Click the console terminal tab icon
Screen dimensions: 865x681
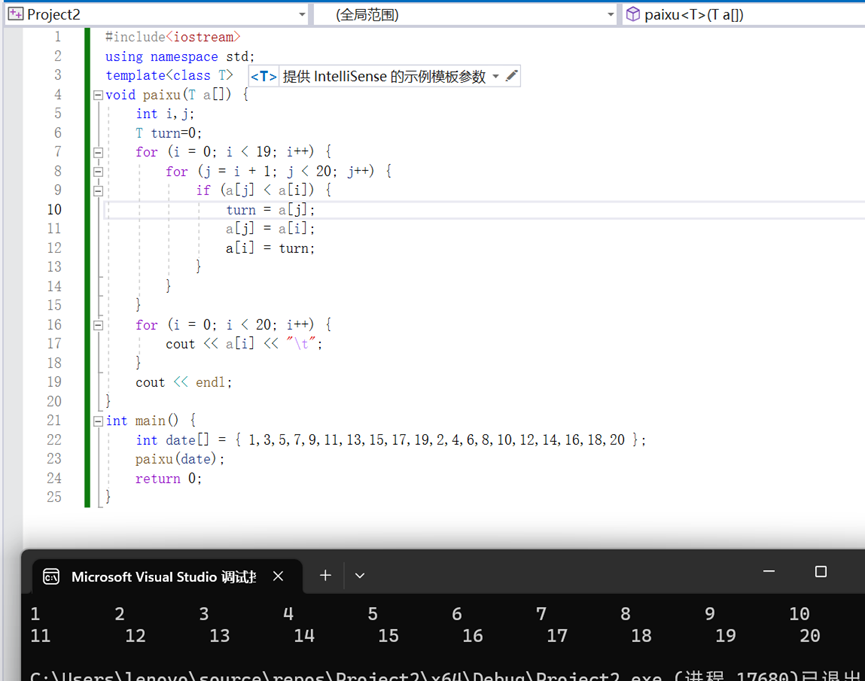click(x=51, y=577)
